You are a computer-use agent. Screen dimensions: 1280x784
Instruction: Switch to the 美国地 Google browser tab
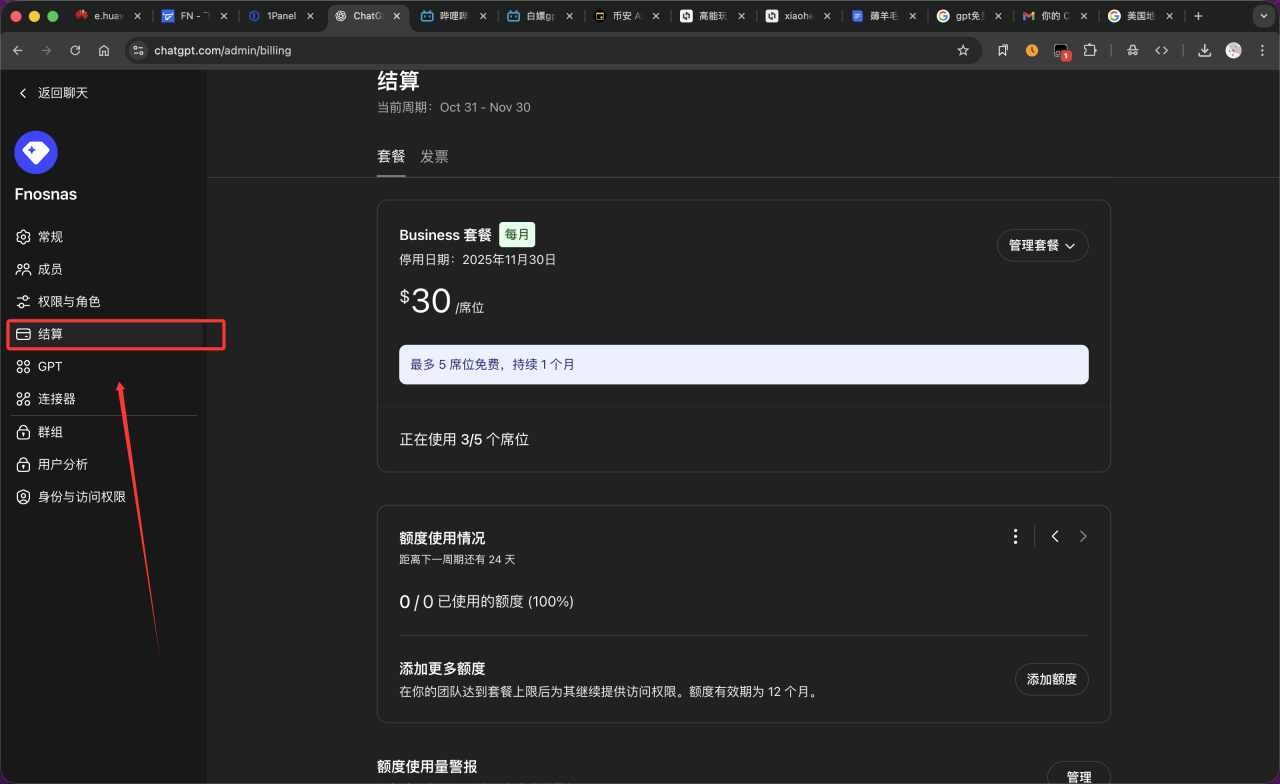pyautogui.click(x=1143, y=16)
